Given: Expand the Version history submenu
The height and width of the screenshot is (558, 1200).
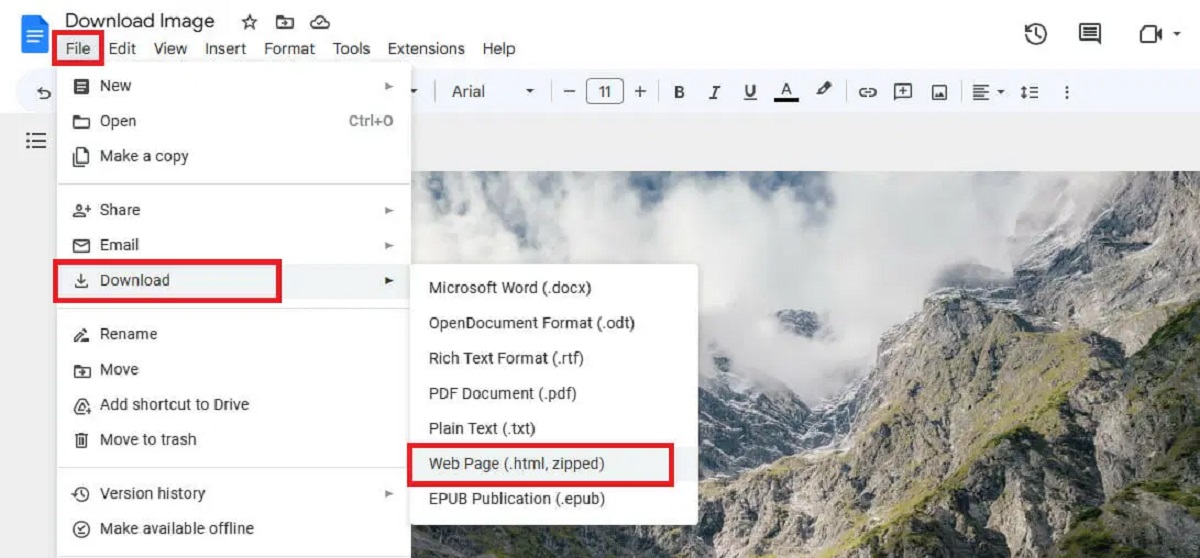Looking at the screenshot, I should tap(234, 493).
